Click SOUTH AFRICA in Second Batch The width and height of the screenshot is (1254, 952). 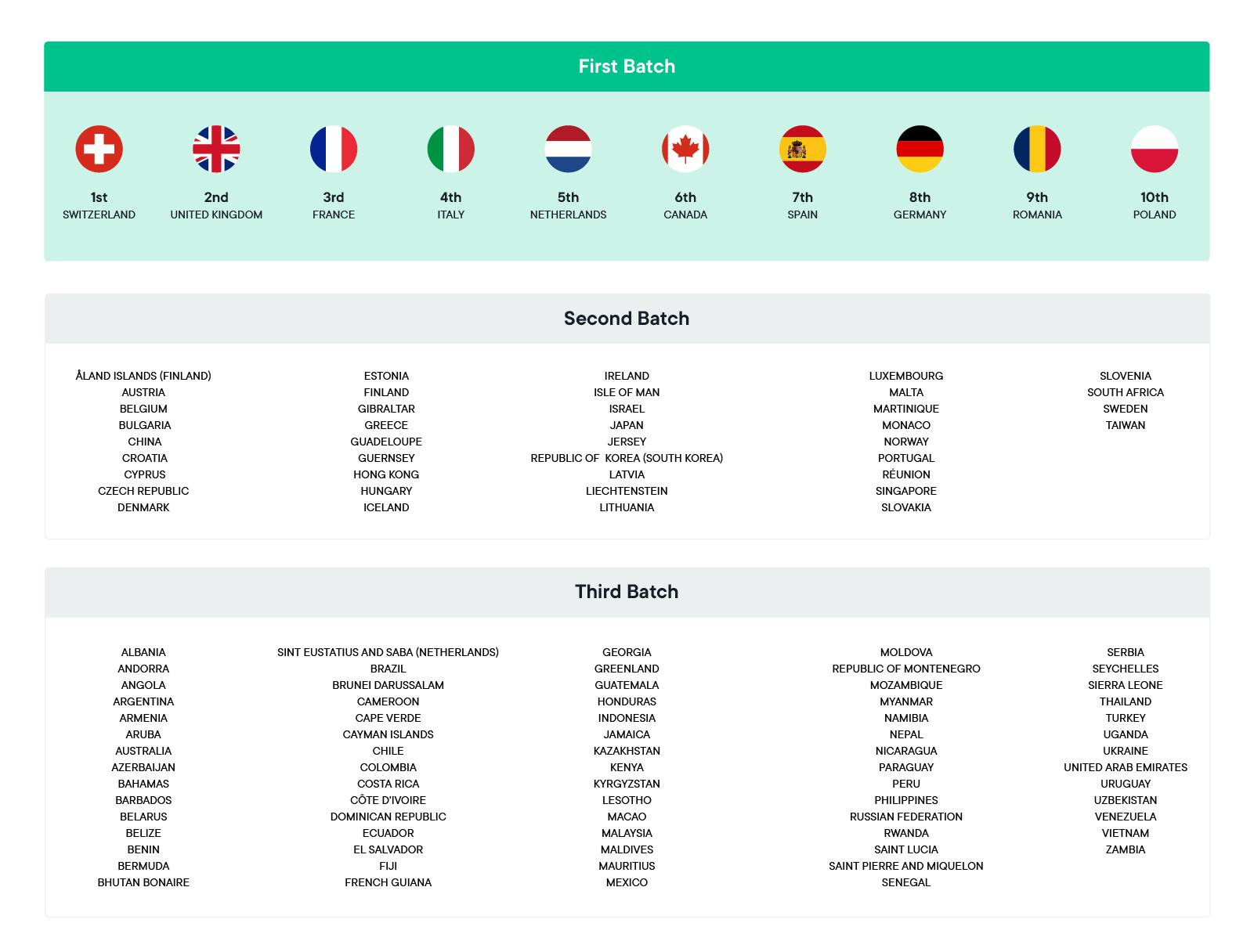[x=1126, y=392]
